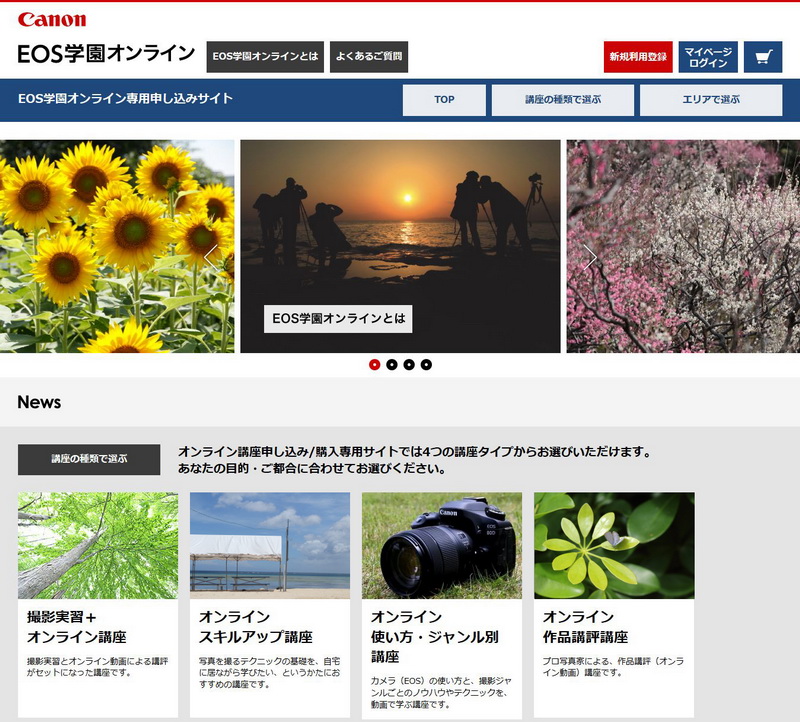The image size is (800, 722).
Task: Select the fourth carousel dot
Action: point(426,364)
